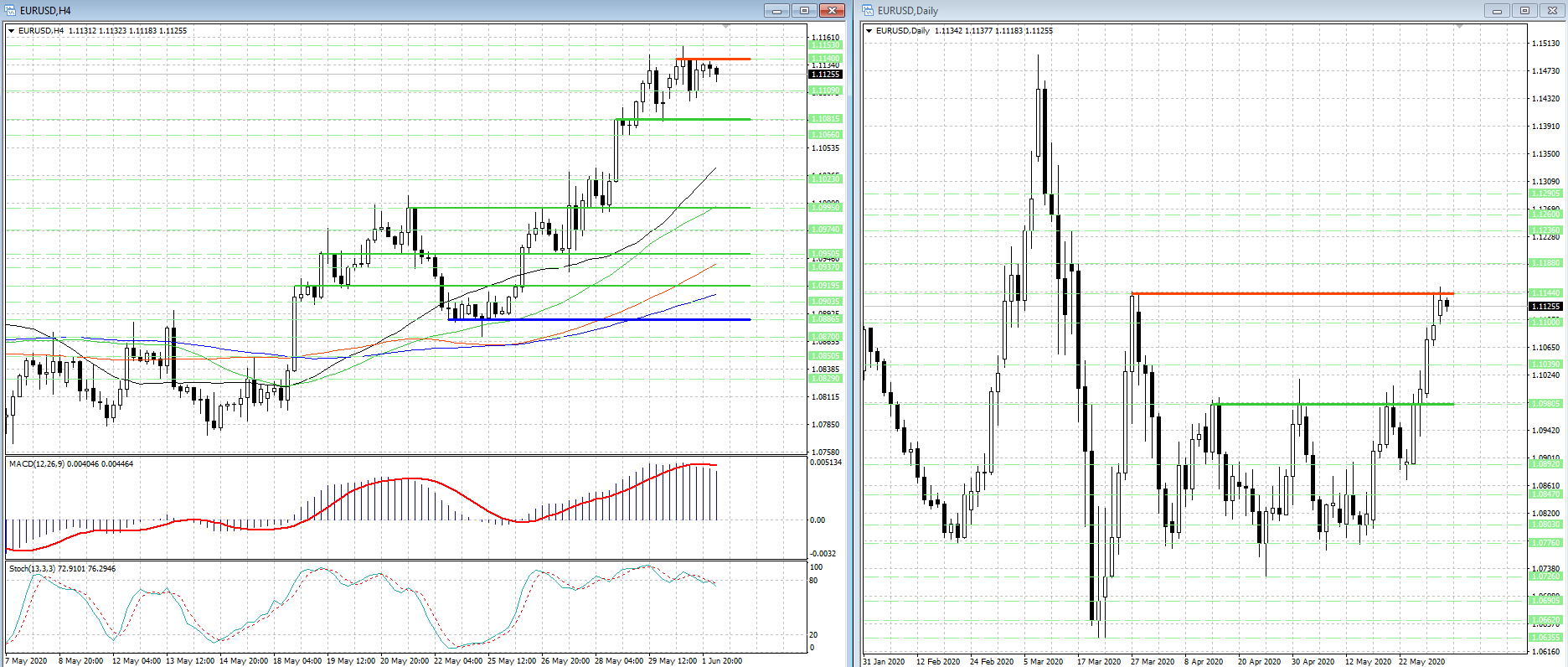Click the 22 May 04:00 time label
Viewport: 1568px width, 667px height.
458,661
